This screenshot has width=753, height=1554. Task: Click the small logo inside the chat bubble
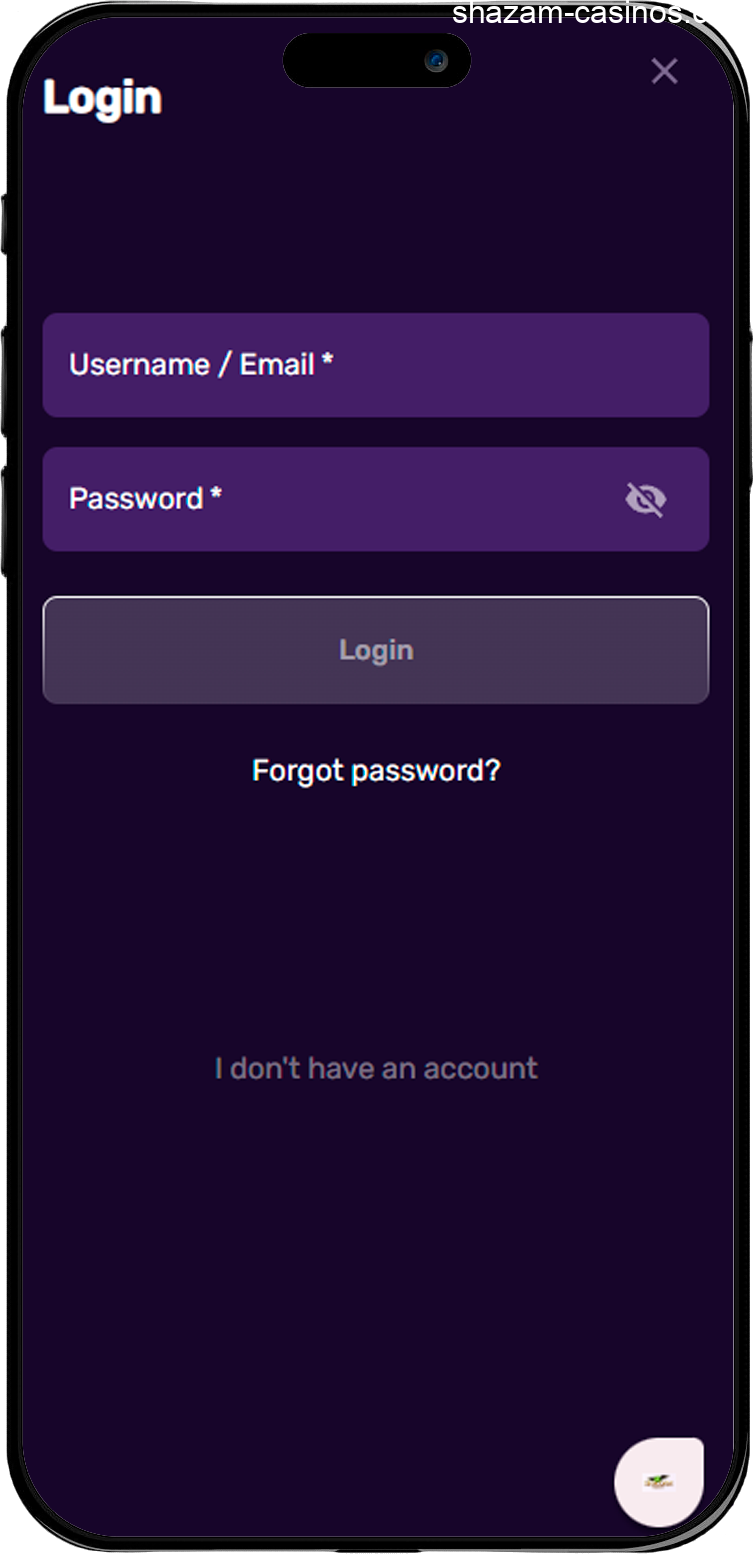658,1483
